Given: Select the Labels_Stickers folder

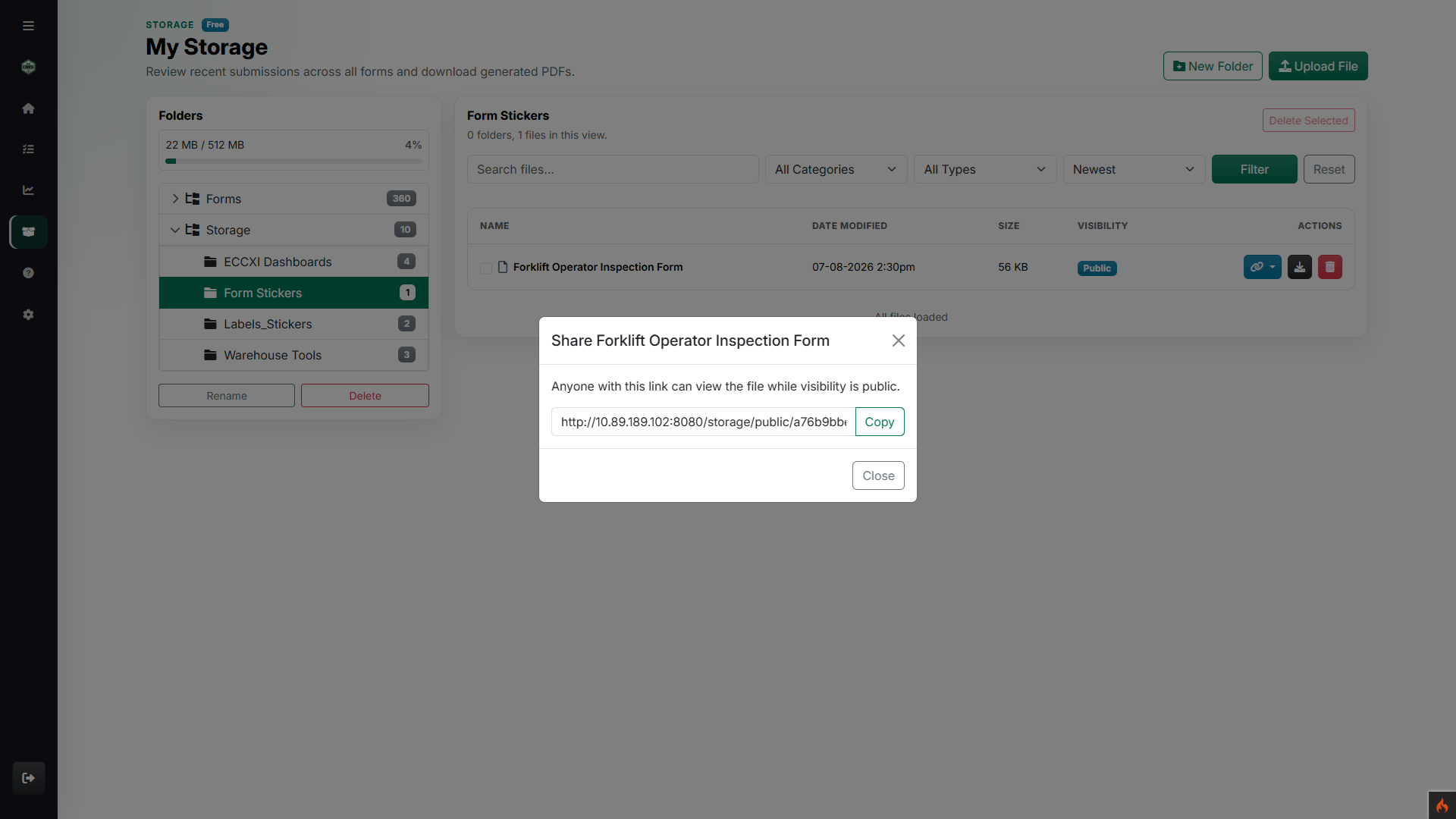Looking at the screenshot, I should tap(293, 324).
